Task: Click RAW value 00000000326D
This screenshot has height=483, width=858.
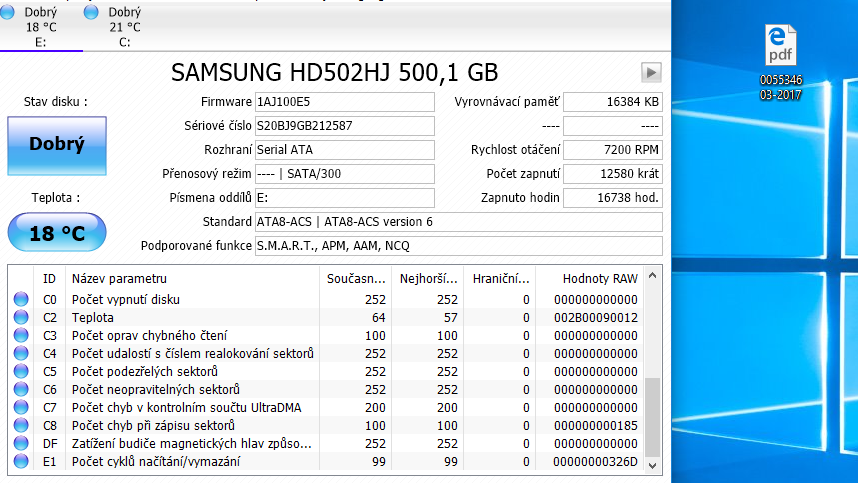Action: [595, 461]
